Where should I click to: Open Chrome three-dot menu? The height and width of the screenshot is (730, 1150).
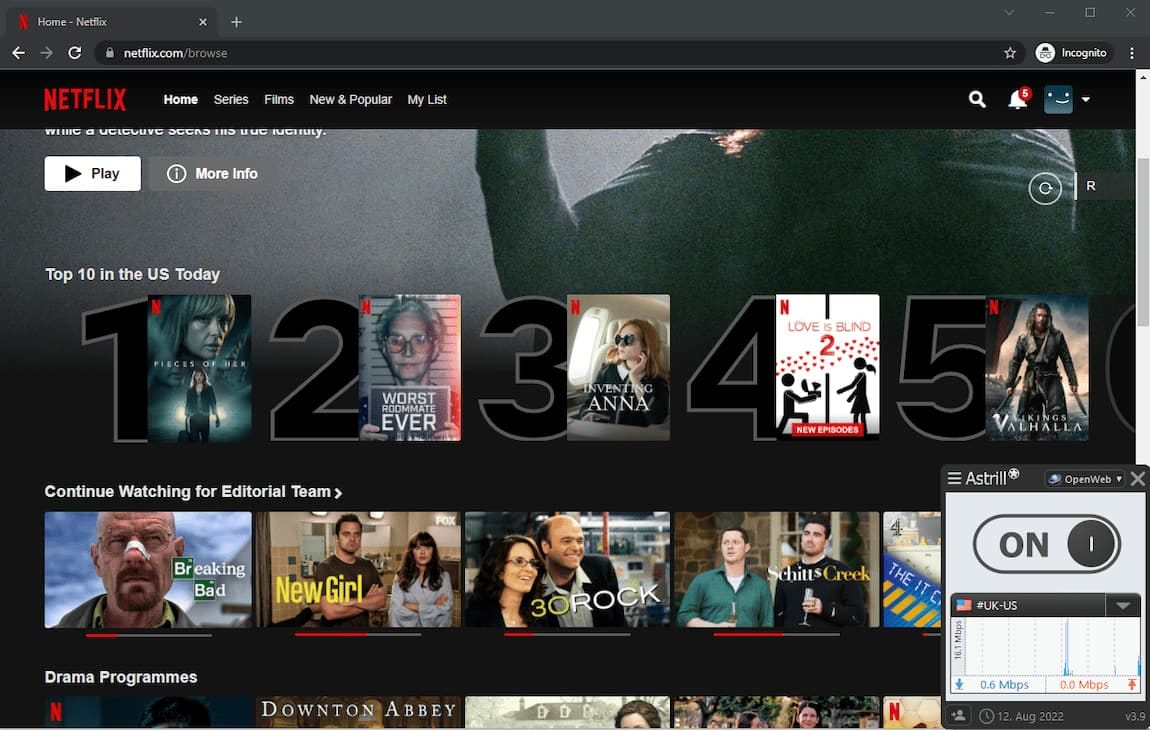click(1132, 53)
